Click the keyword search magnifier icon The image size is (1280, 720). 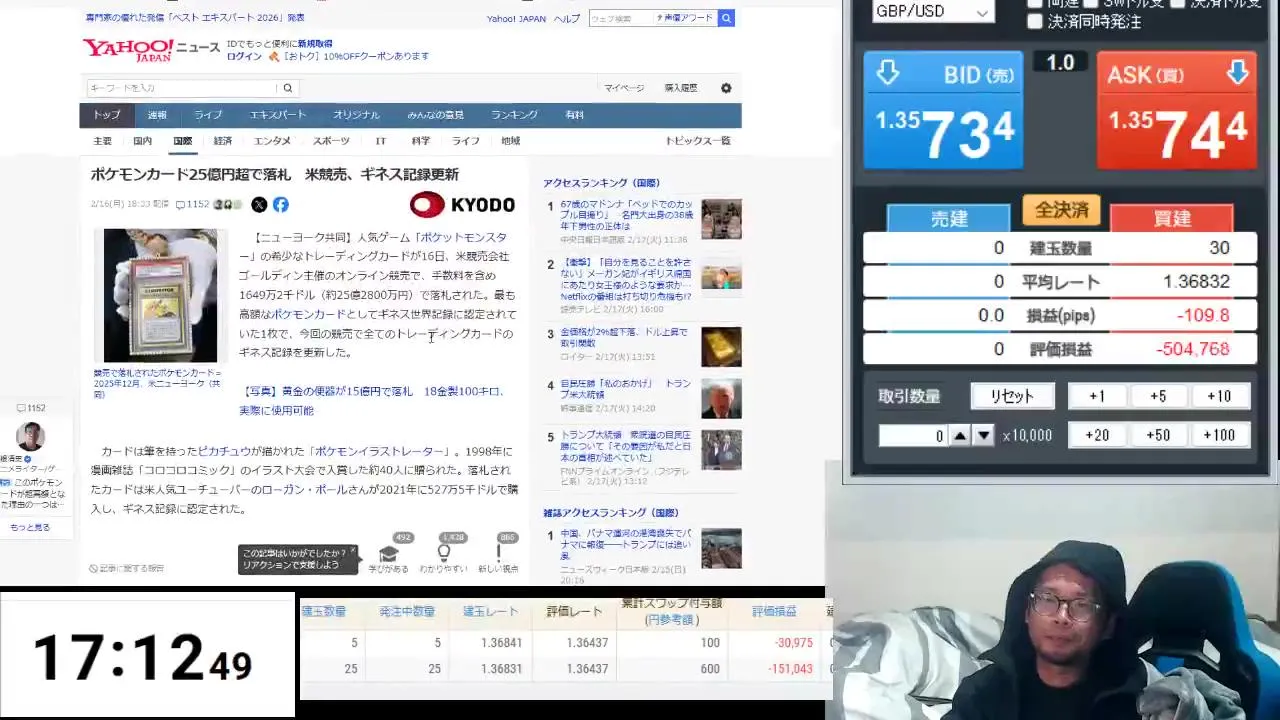pyautogui.click(x=287, y=88)
